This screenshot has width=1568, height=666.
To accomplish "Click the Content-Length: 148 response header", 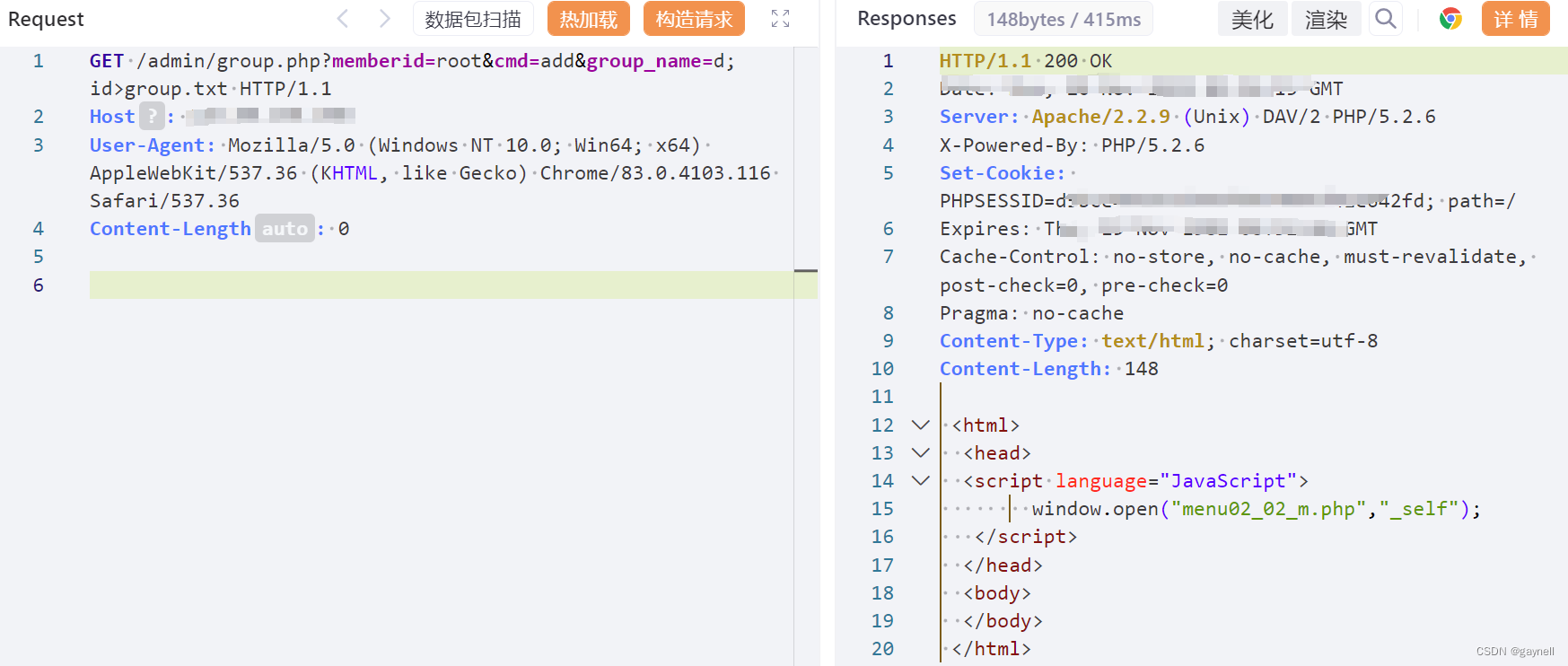I will tap(1048, 369).
